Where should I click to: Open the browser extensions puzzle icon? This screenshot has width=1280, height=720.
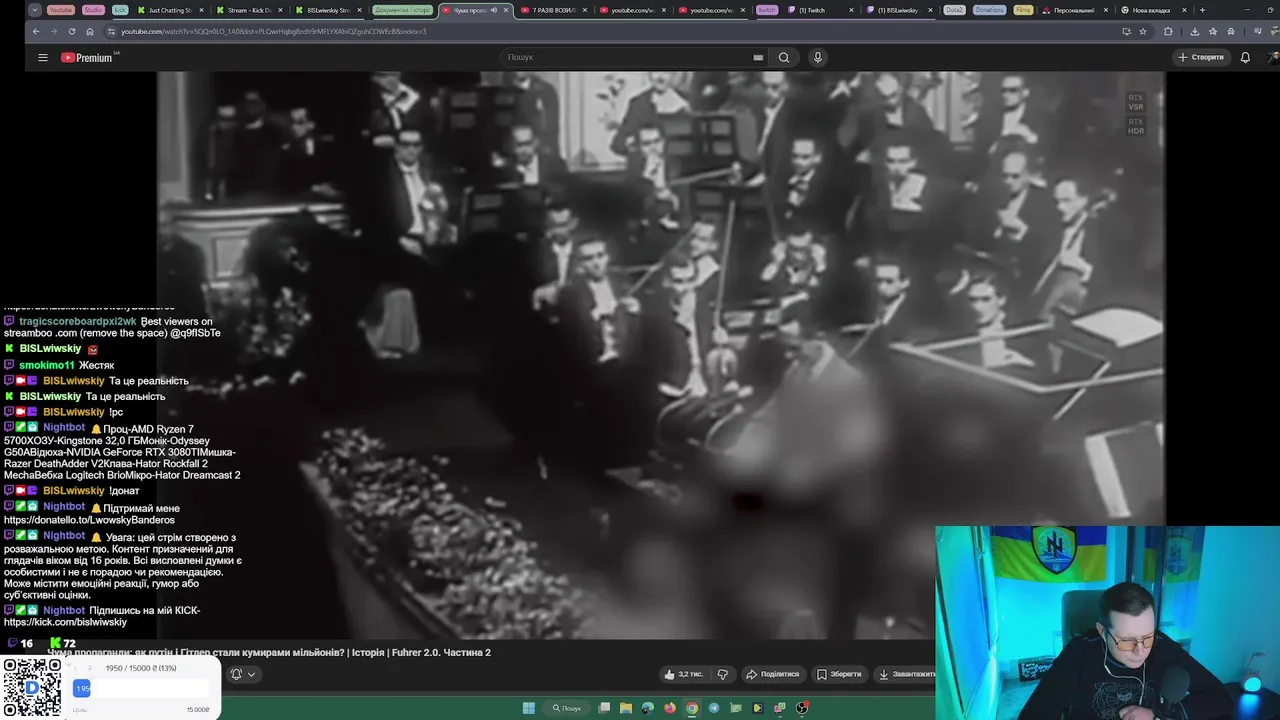click(1168, 31)
